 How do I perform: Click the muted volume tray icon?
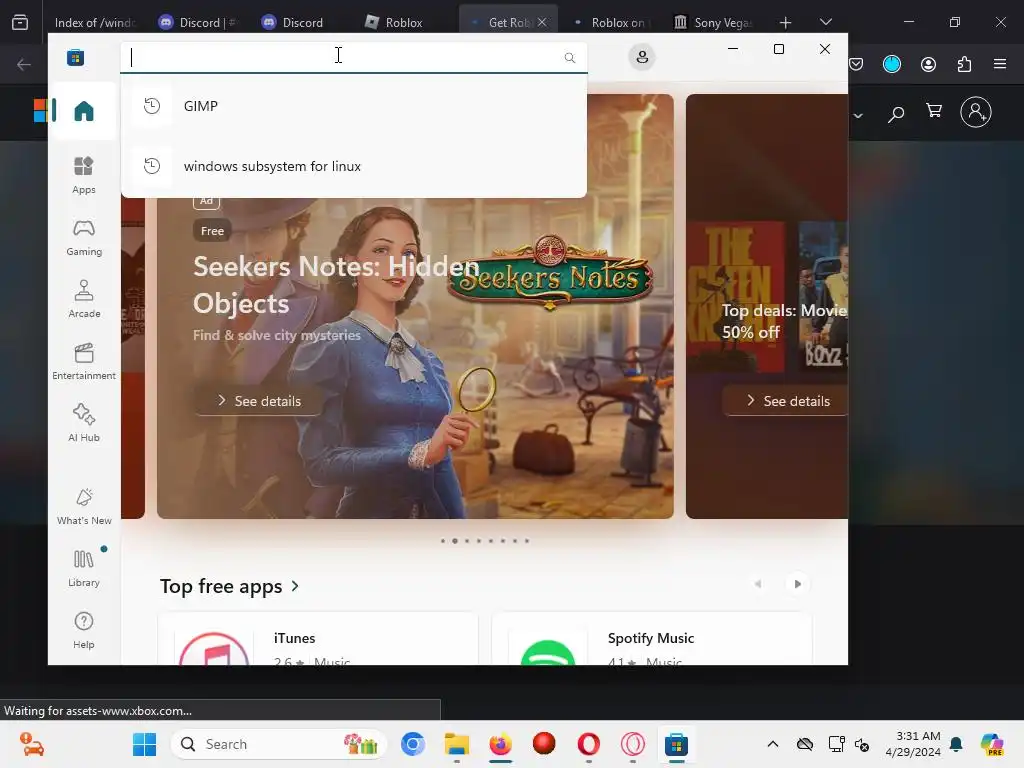pyautogui.click(x=862, y=744)
